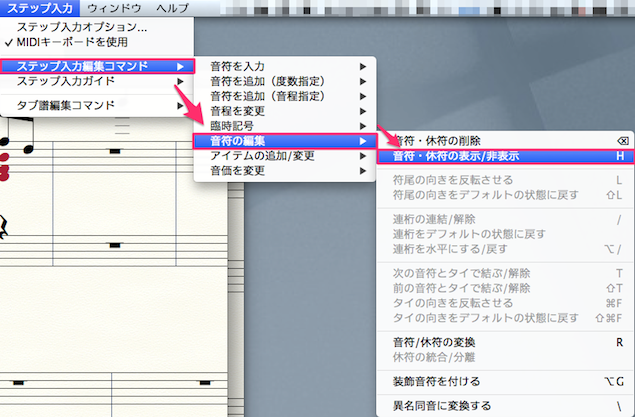This screenshot has height=417, width=635.
Task: Choose ステップ入力オプション... entry
Action: 97,27
